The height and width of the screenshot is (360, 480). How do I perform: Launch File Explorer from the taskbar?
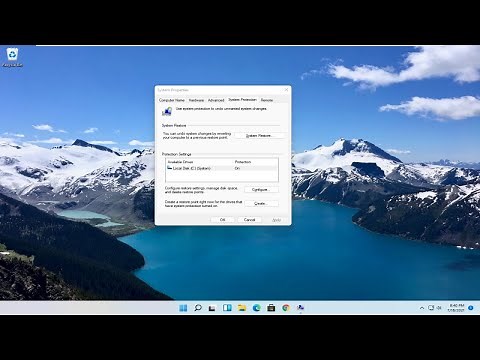242,308
